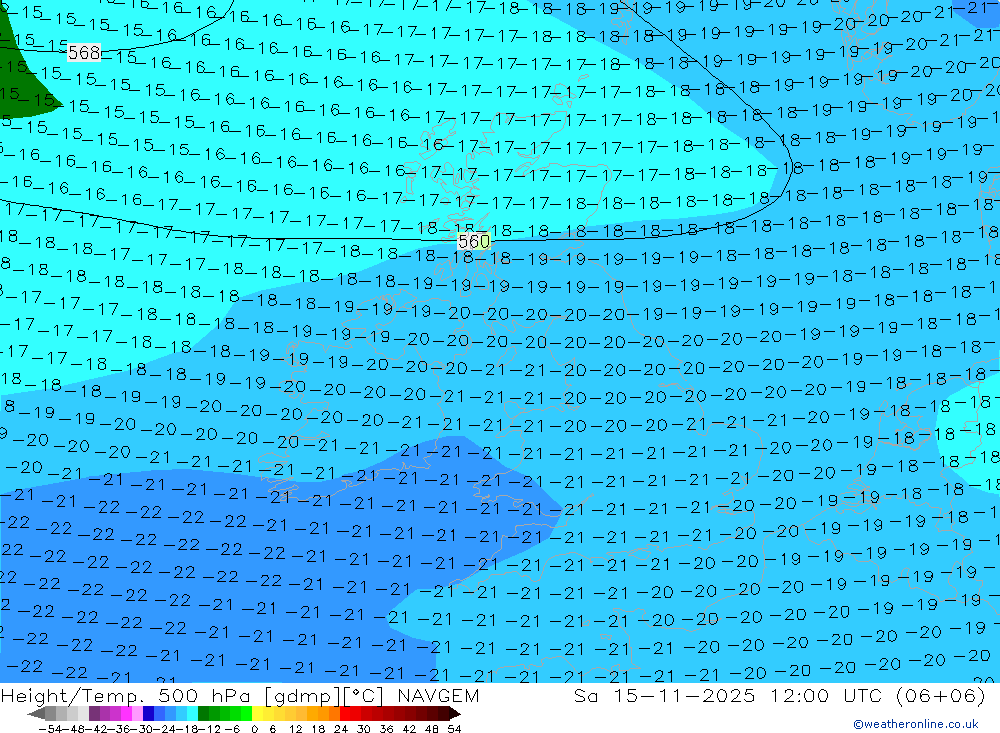Click the '(06+06)' forecast run text

[x=941, y=695]
